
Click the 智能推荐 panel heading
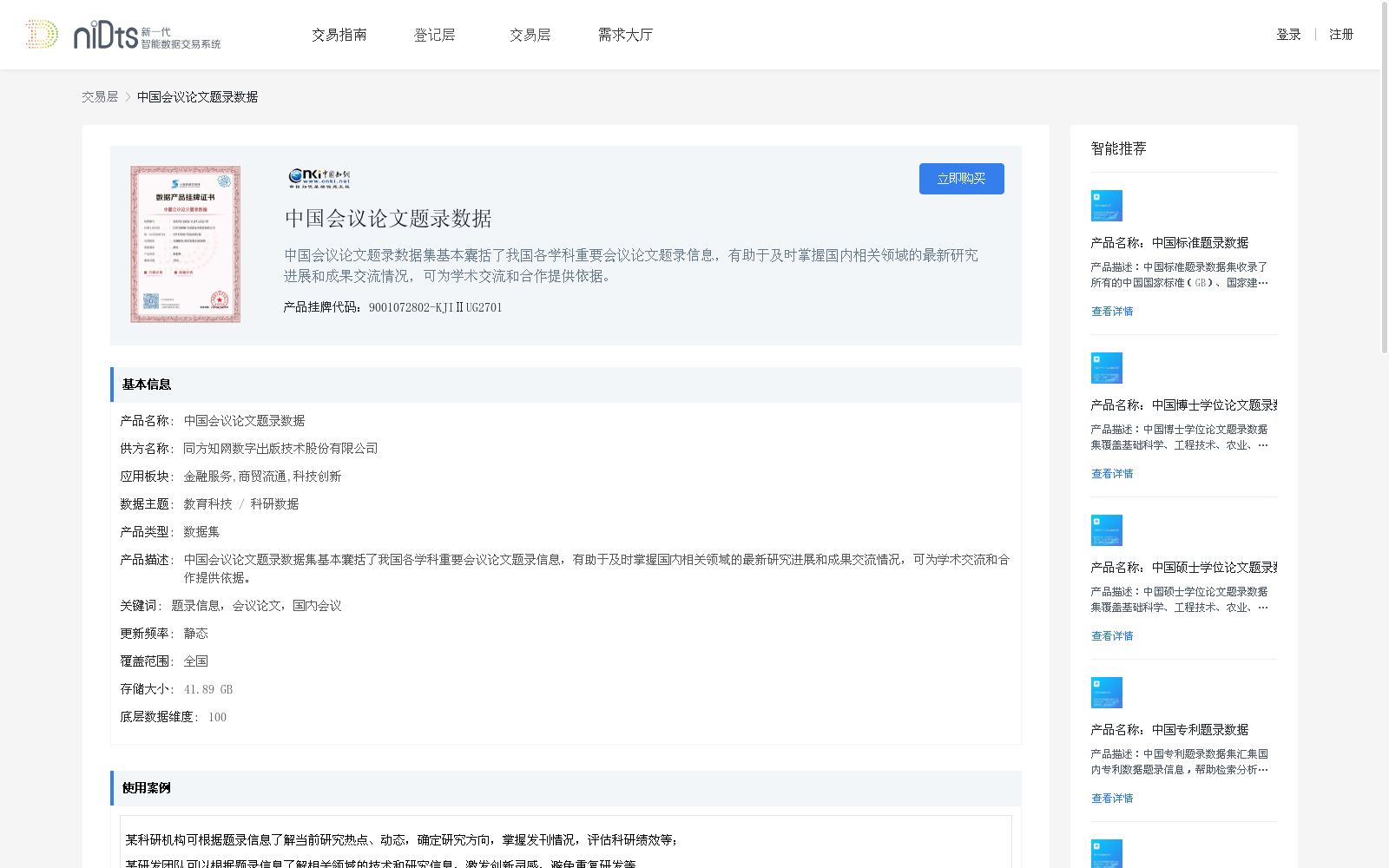click(1118, 148)
